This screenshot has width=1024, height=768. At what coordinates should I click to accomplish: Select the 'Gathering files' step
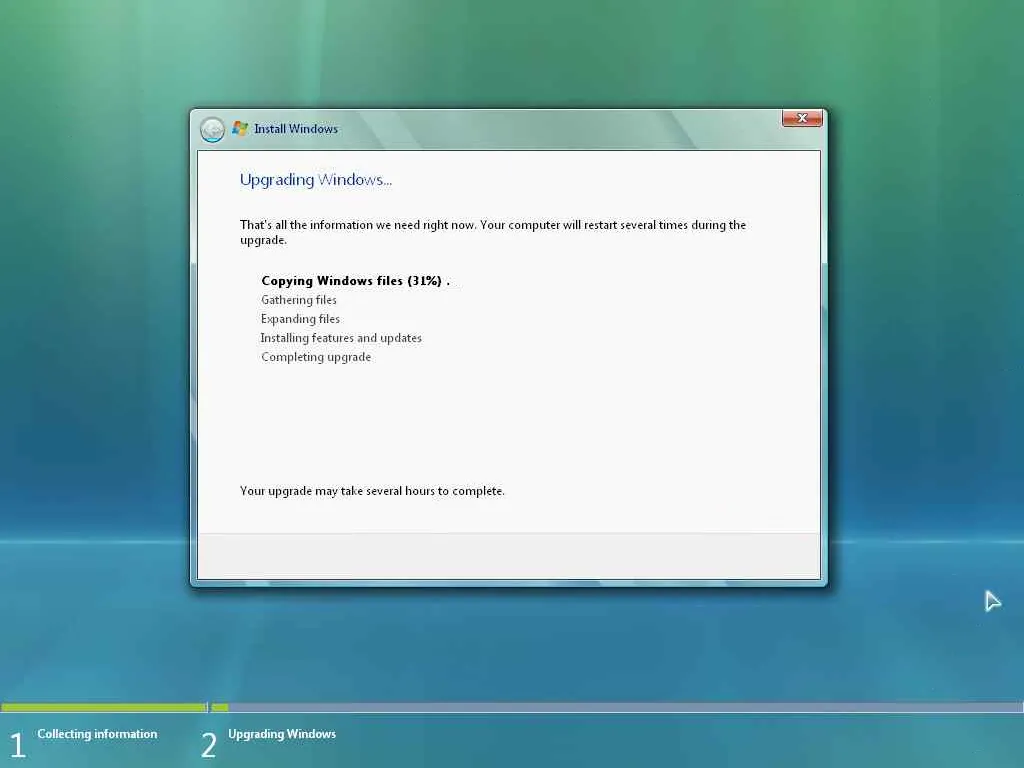tap(299, 300)
